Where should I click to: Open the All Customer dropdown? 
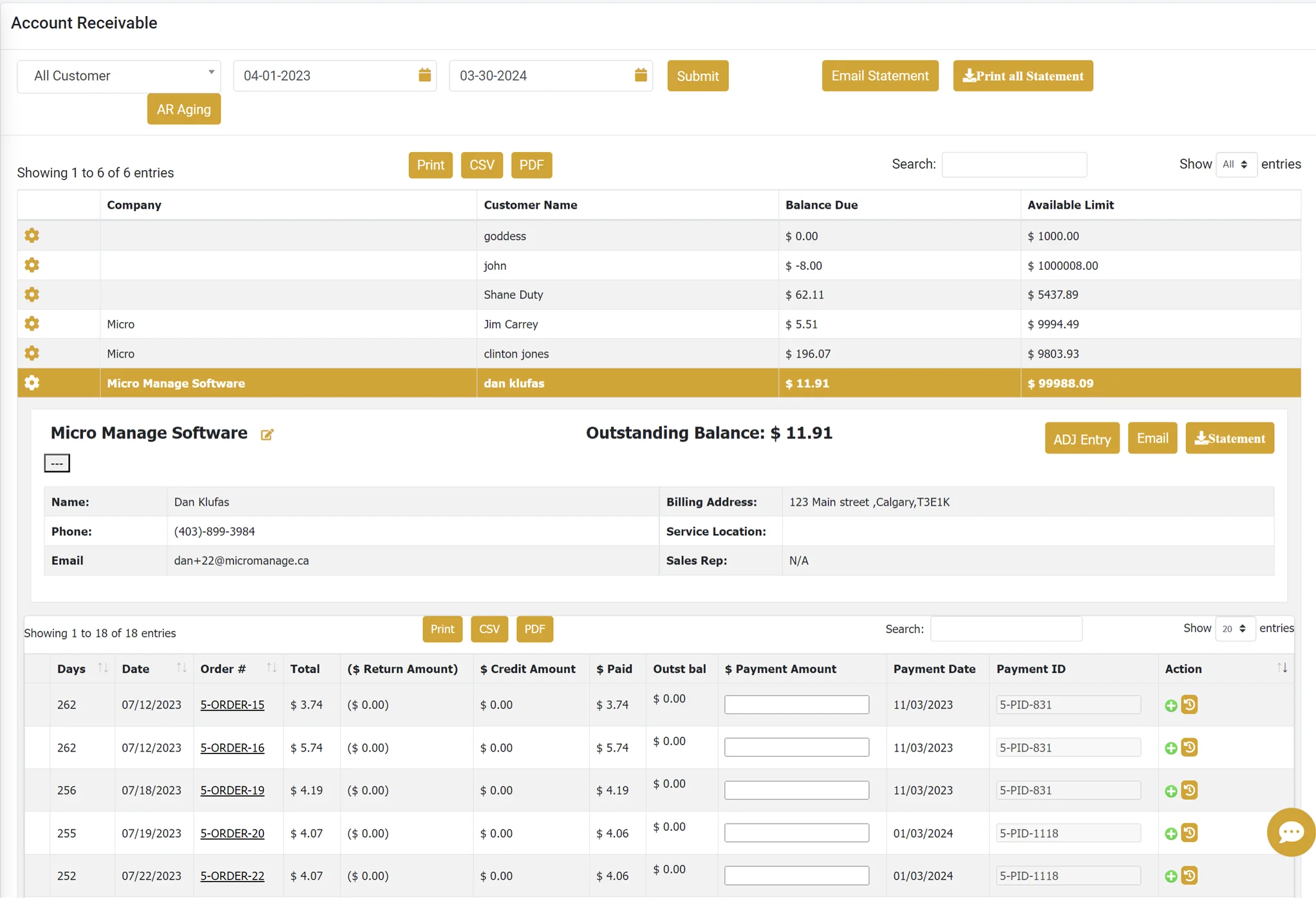[x=119, y=76]
